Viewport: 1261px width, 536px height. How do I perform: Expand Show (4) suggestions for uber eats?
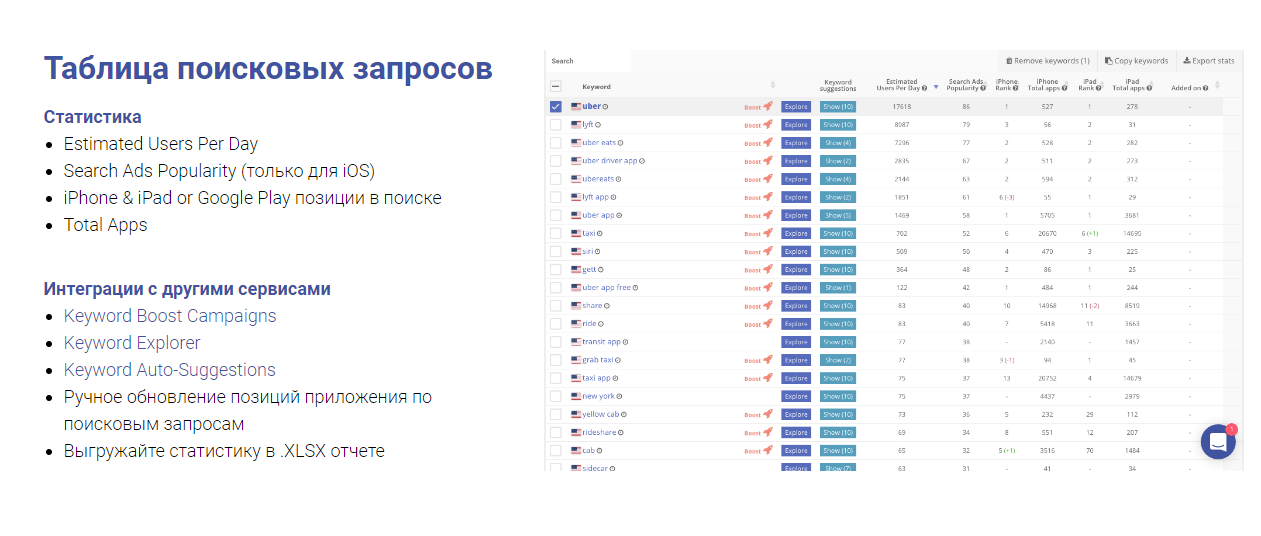(837, 143)
